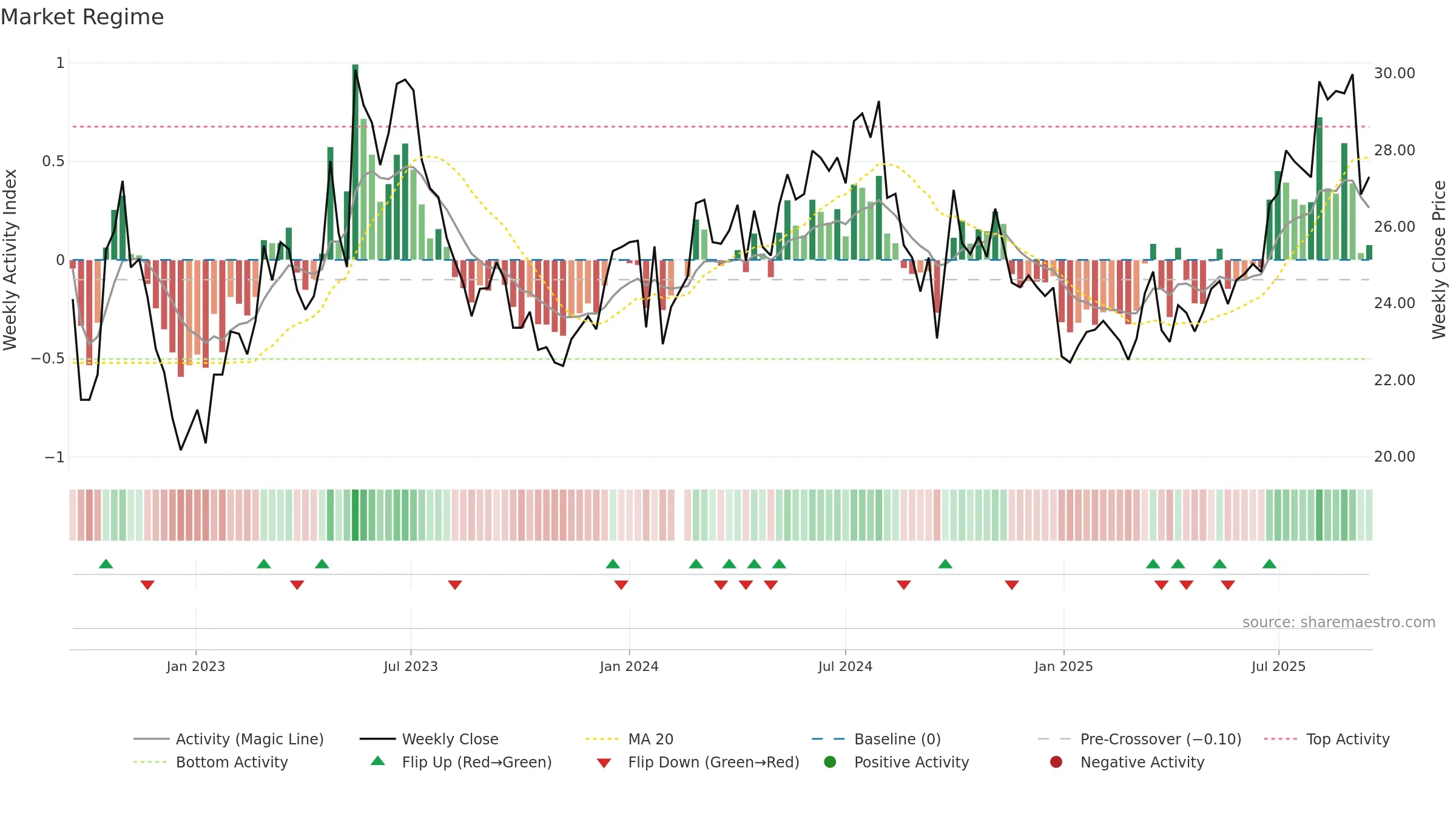Click the 28.00 price axis tick
This screenshot has height=819, width=1456.
(x=1394, y=150)
